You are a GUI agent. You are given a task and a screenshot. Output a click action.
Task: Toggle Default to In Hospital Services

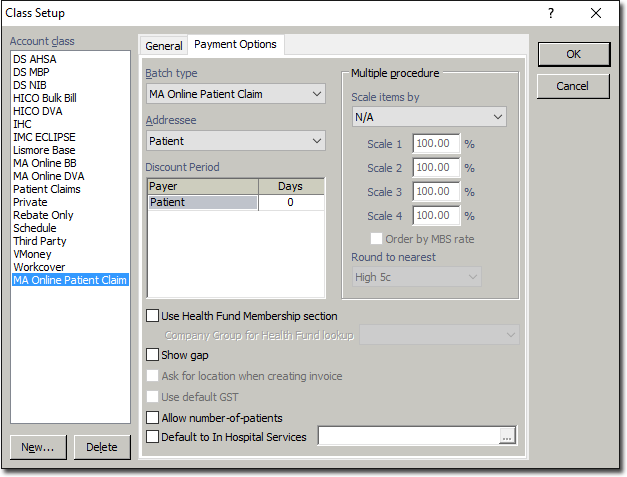coord(153,437)
